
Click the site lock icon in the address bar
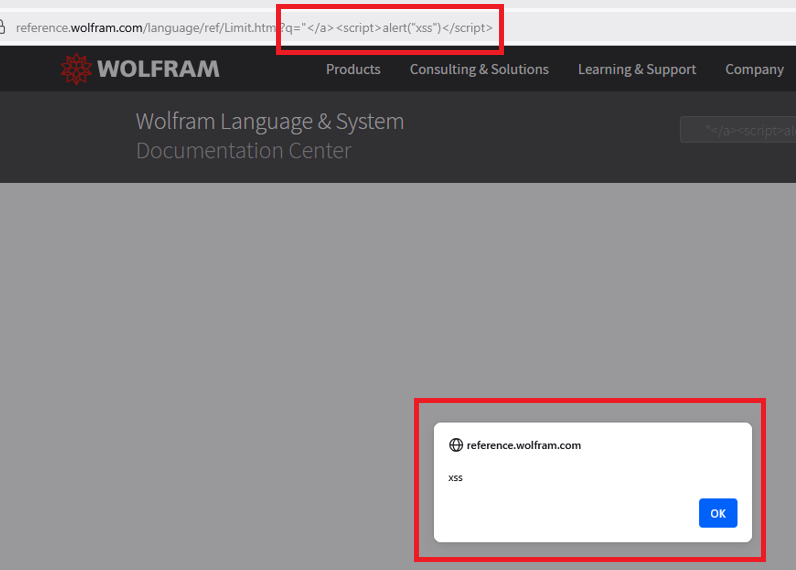pos(2,27)
